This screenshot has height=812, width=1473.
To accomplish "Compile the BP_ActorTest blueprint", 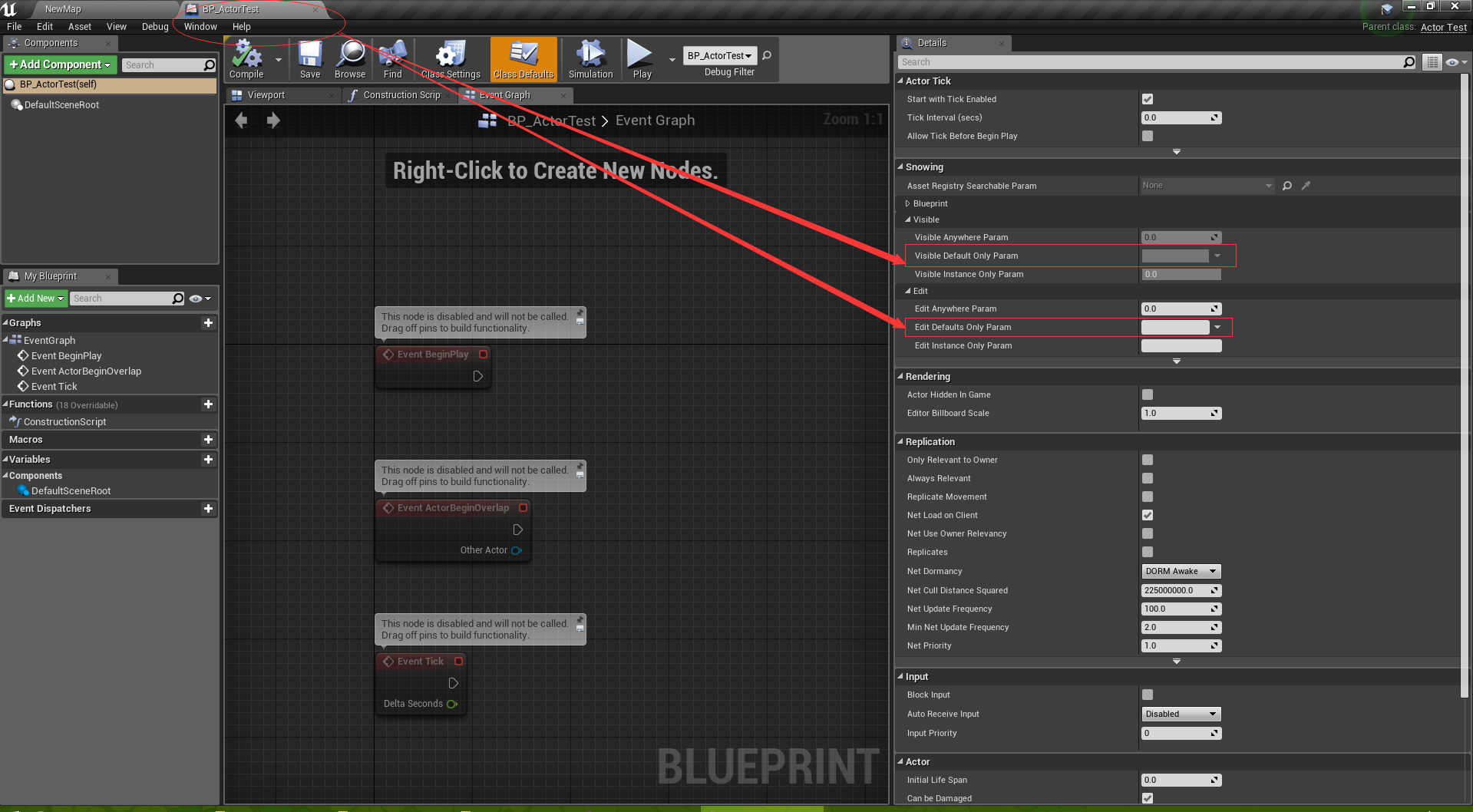I will click(246, 59).
